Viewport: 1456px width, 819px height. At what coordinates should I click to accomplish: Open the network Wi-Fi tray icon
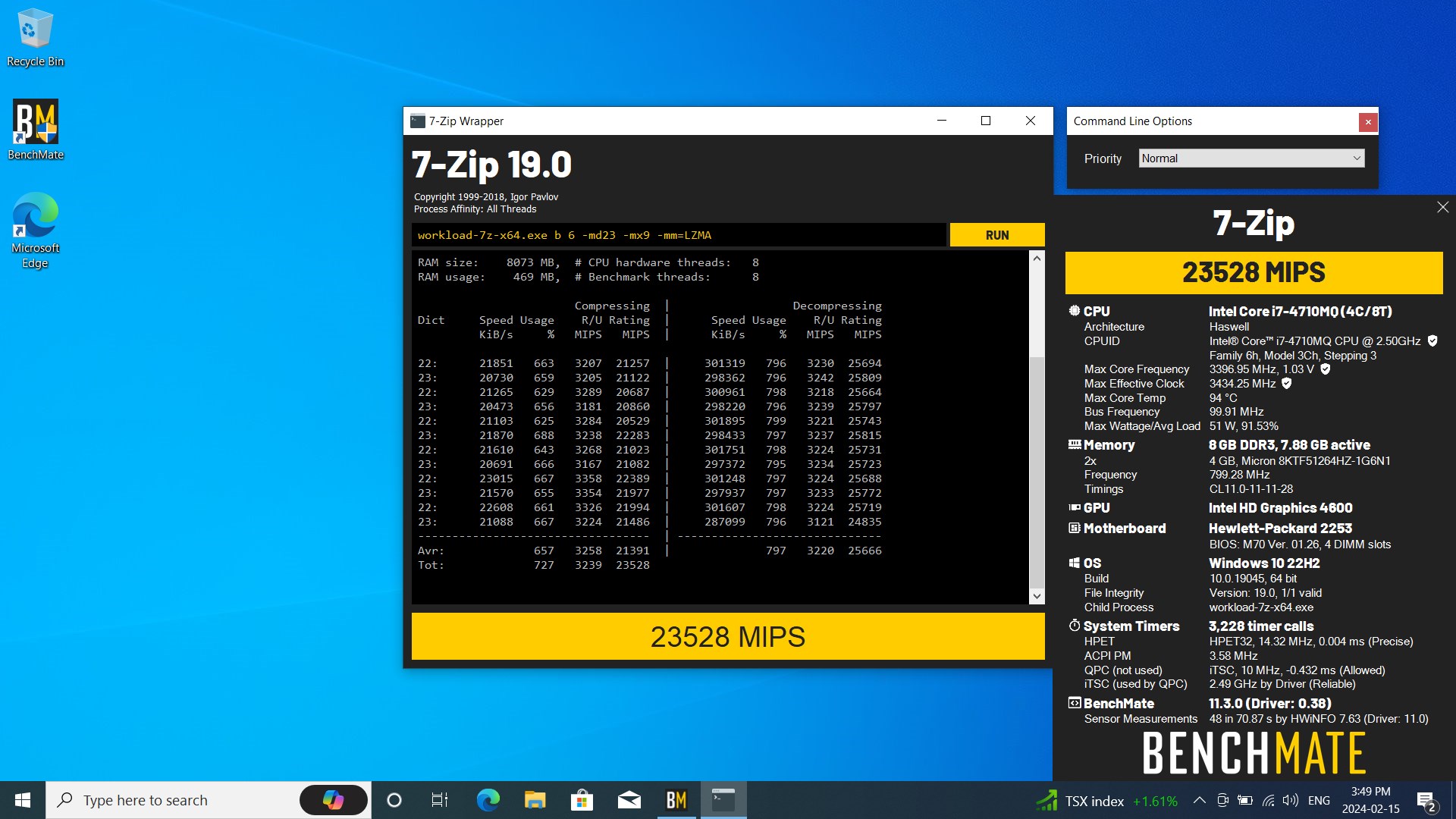pyautogui.click(x=1268, y=800)
